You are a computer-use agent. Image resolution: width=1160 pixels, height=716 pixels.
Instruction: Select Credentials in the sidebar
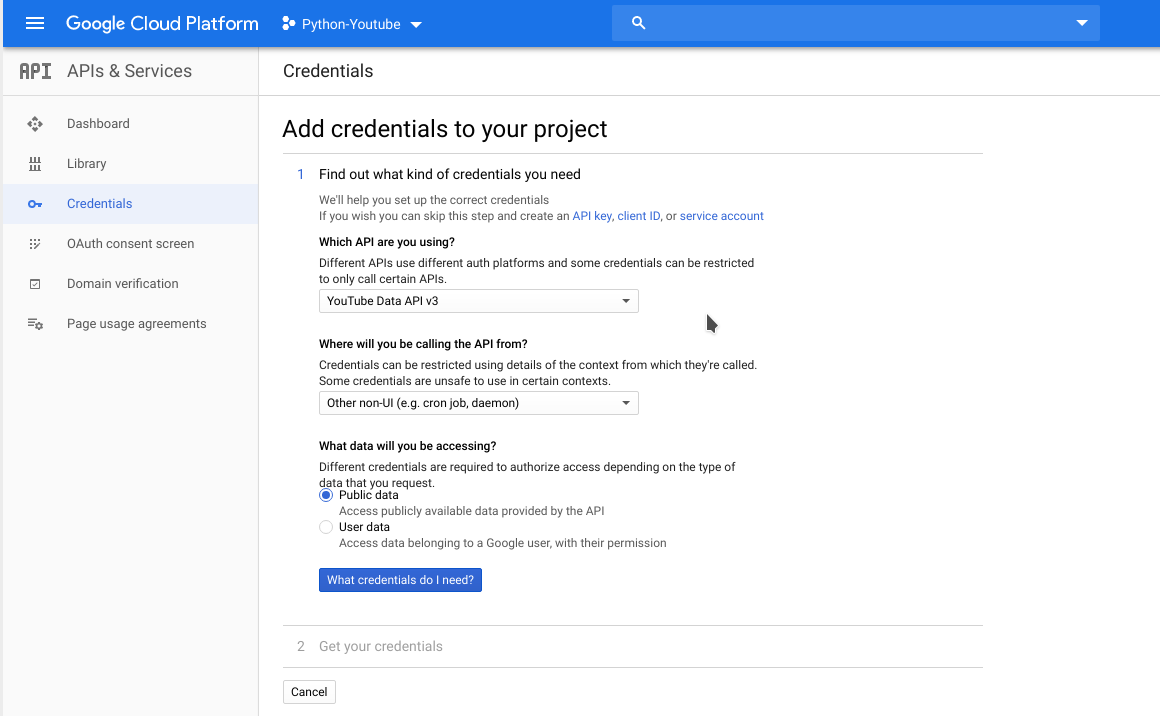tap(130, 203)
